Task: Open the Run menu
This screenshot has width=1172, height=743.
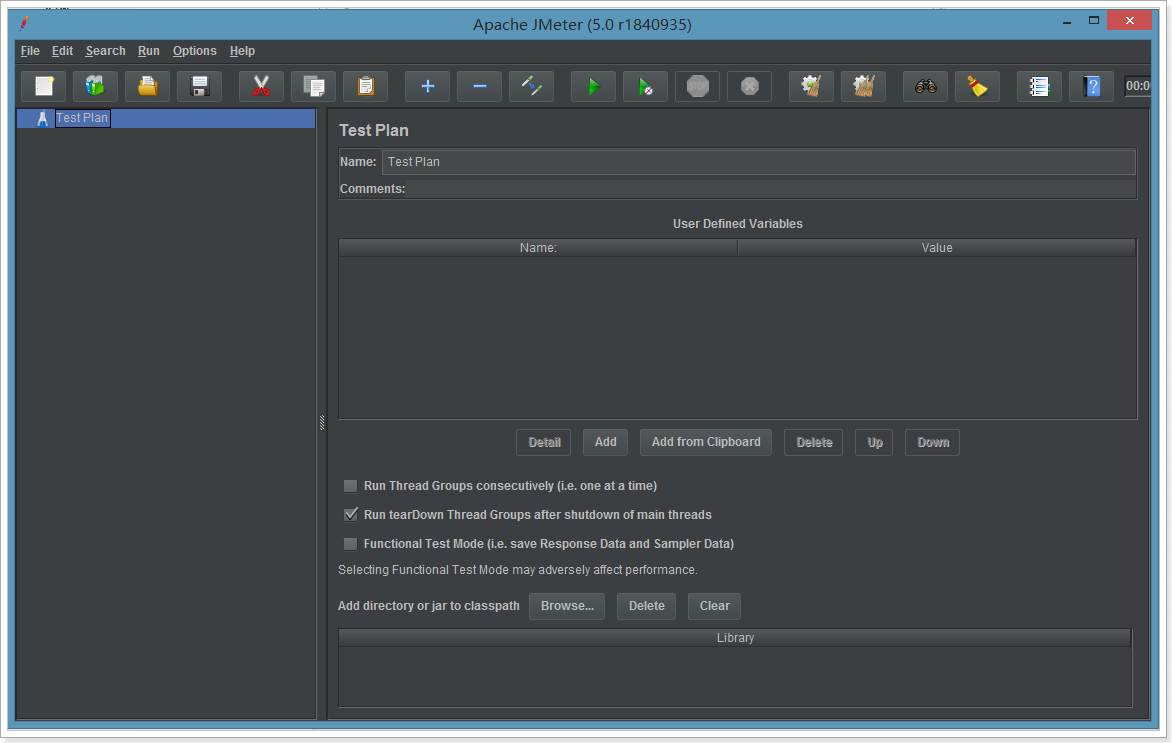Action: (149, 51)
